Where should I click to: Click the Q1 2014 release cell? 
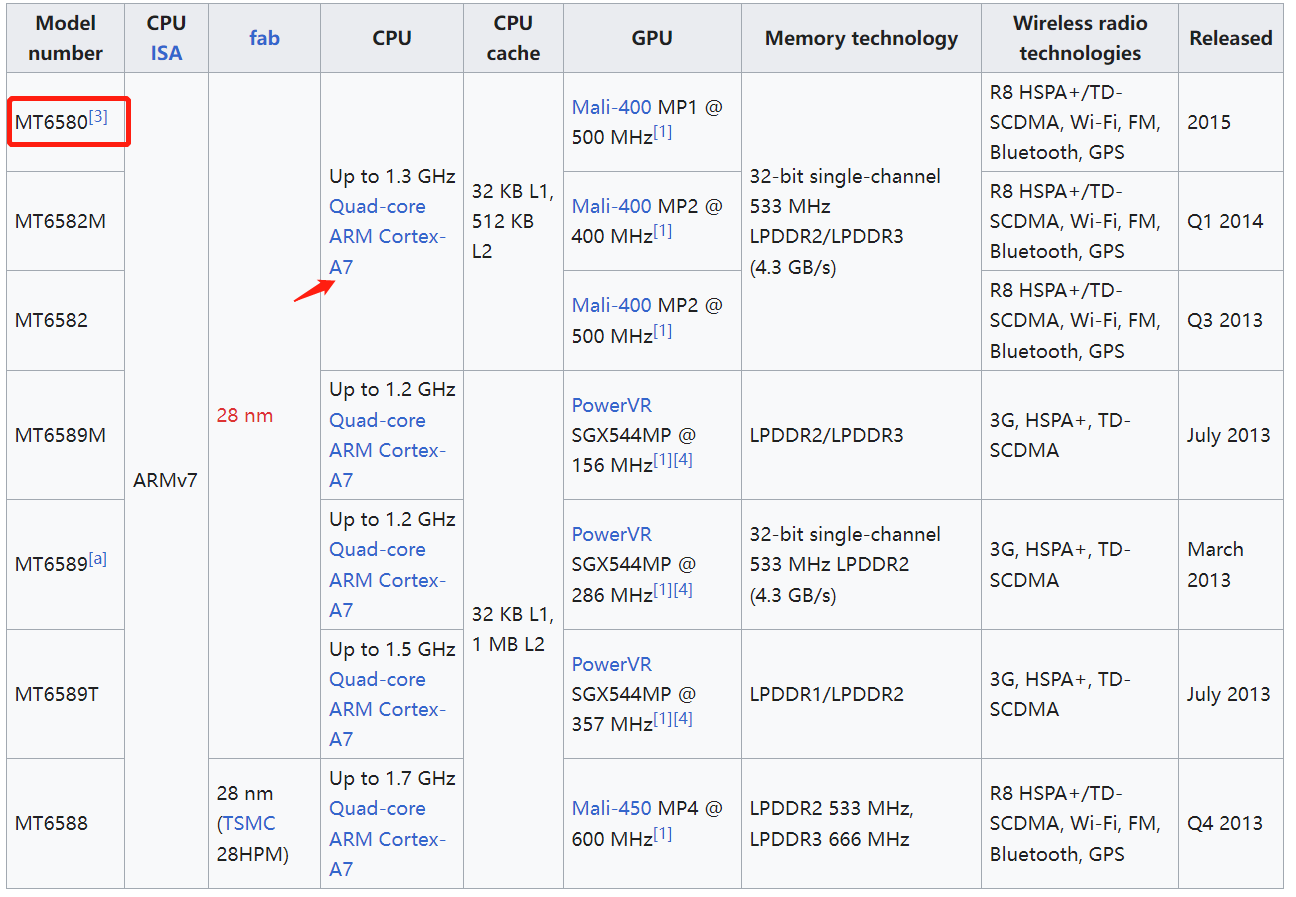[x=1231, y=221]
